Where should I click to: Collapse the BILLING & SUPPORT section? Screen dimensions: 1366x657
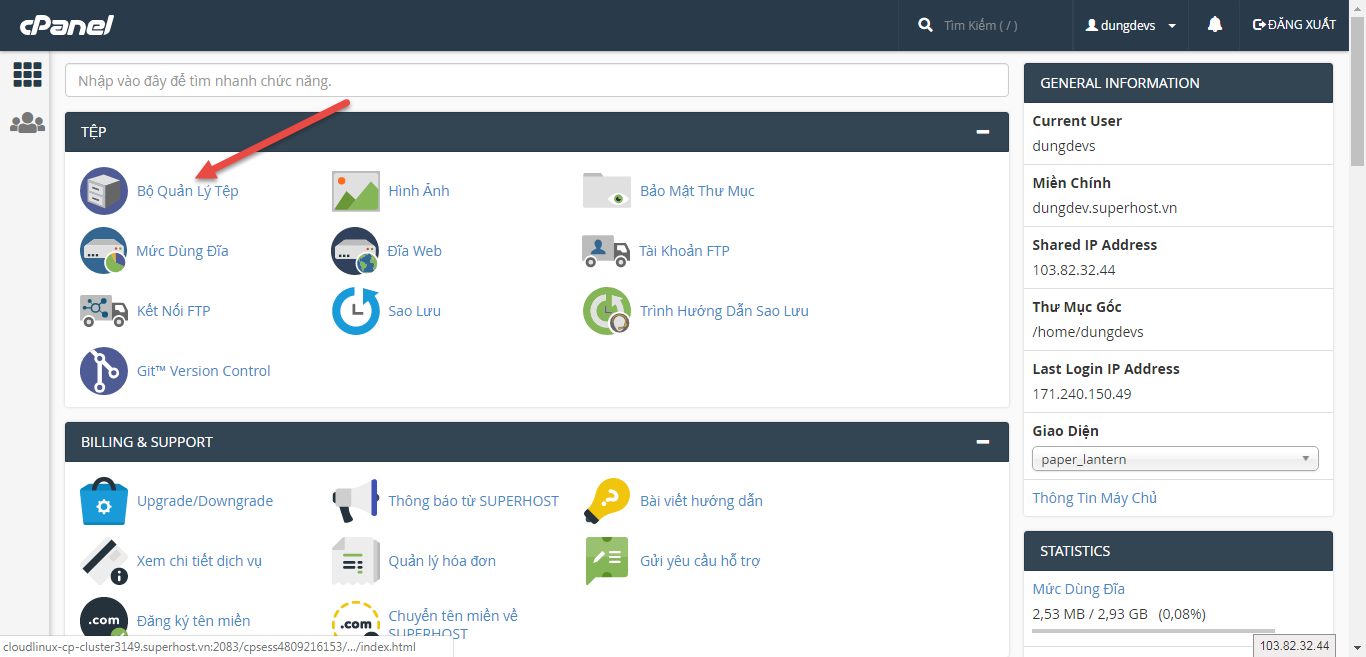coord(983,442)
